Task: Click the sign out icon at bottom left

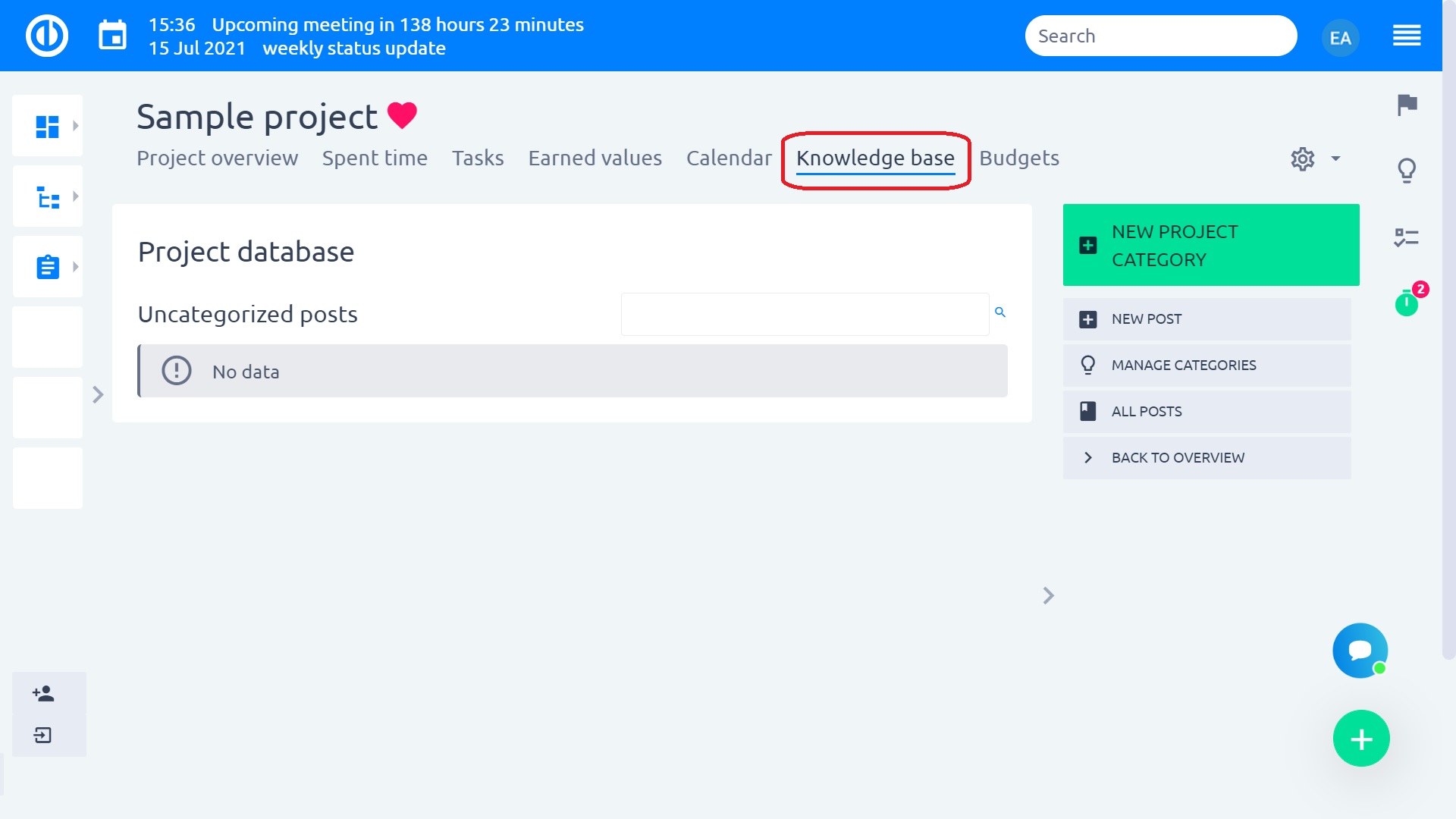Action: click(43, 735)
